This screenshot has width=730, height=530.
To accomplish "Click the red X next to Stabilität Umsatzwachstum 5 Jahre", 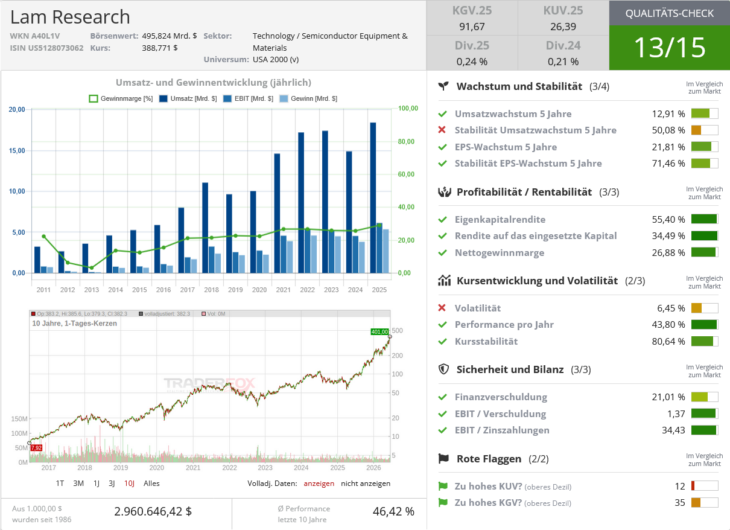I will [x=442, y=130].
